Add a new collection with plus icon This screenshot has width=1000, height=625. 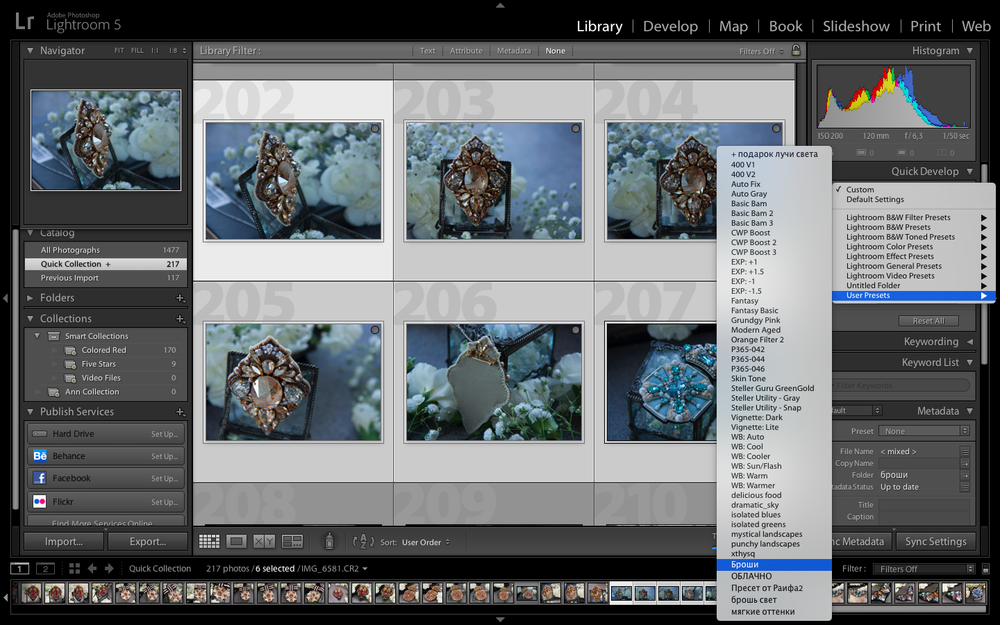180,318
